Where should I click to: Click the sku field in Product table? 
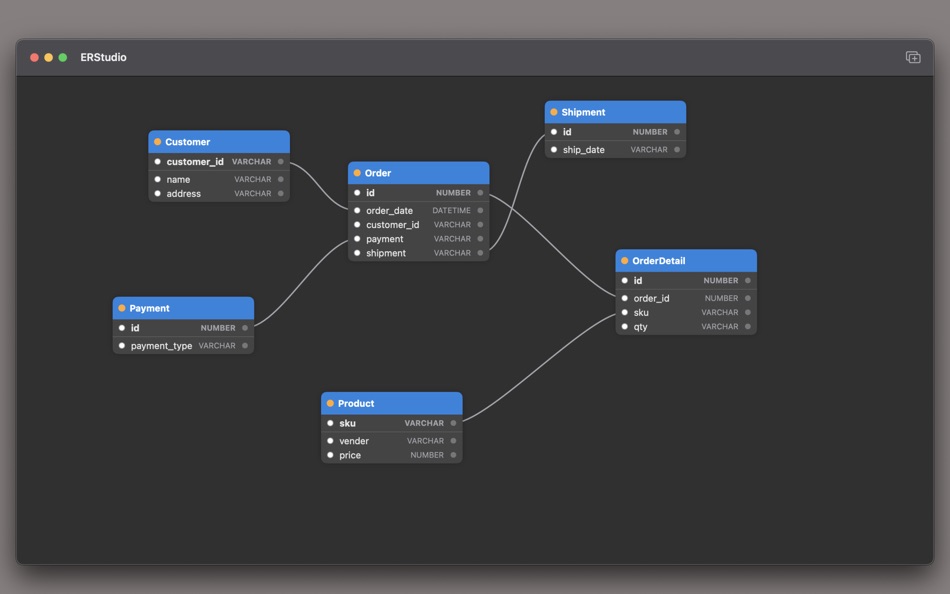(x=345, y=422)
